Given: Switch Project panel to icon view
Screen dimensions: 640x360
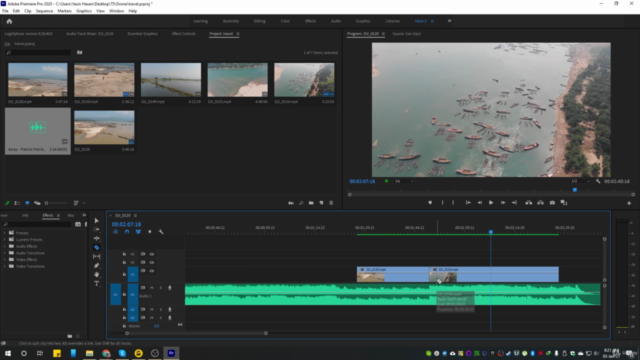Looking at the screenshot, I should pos(27,203).
